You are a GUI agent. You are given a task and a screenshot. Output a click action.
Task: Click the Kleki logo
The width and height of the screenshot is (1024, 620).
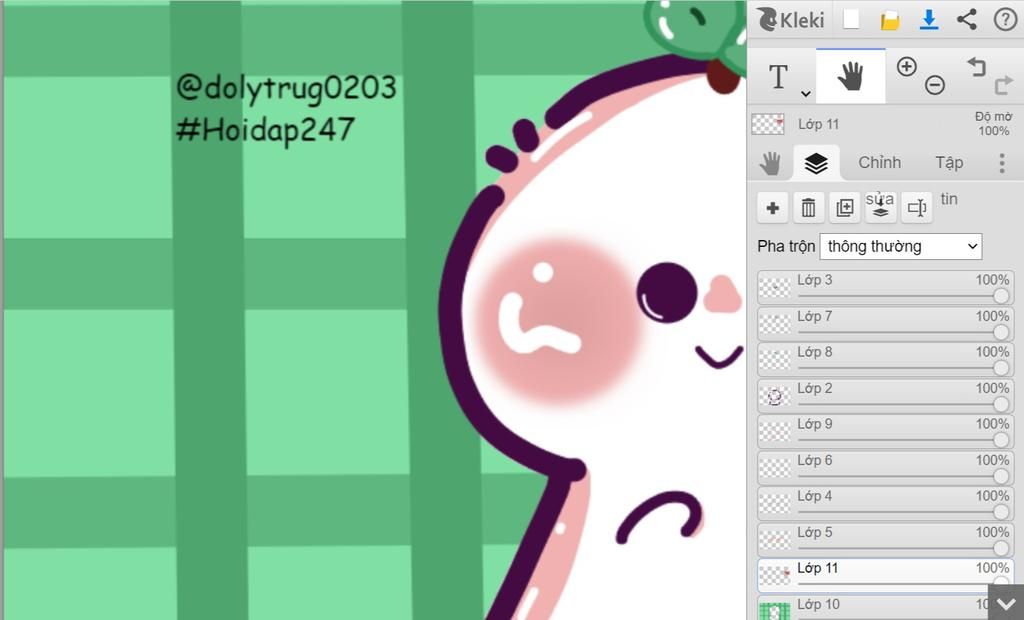(x=791, y=20)
